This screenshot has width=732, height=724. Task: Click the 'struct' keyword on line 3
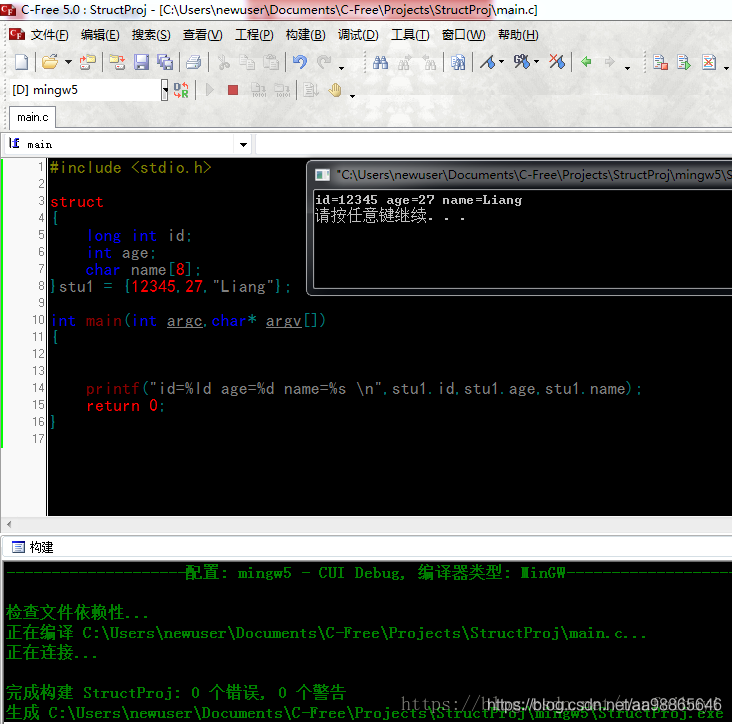[x=77, y=202]
